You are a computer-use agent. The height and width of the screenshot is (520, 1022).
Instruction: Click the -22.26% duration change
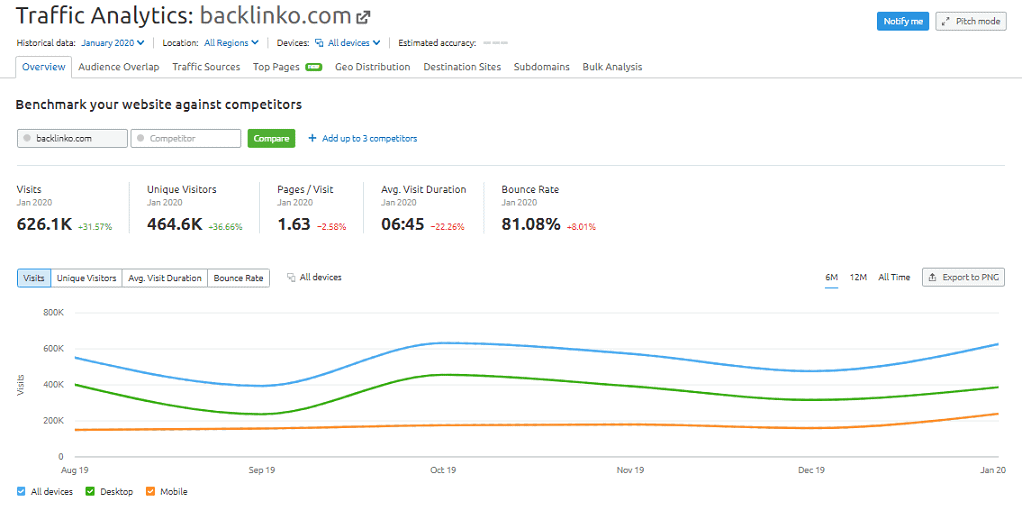tap(446, 227)
